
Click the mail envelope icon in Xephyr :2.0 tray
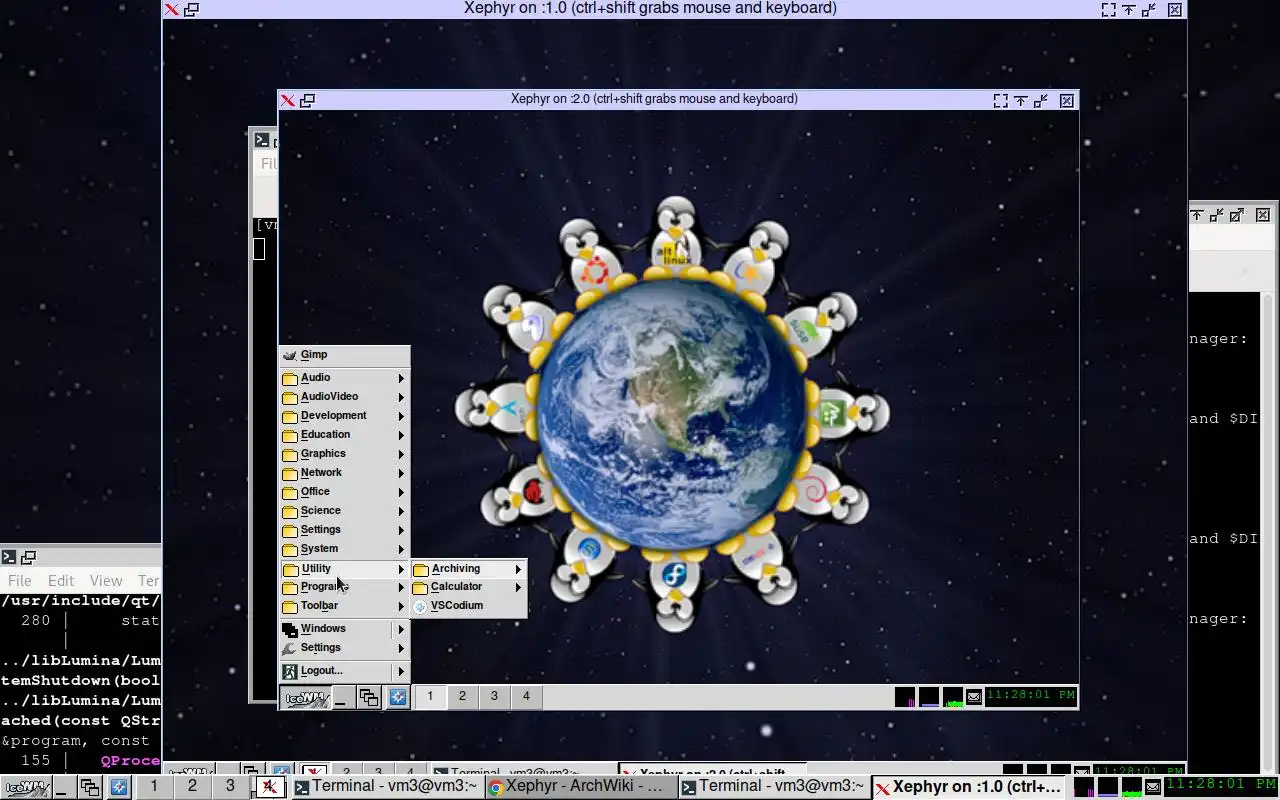click(x=974, y=697)
